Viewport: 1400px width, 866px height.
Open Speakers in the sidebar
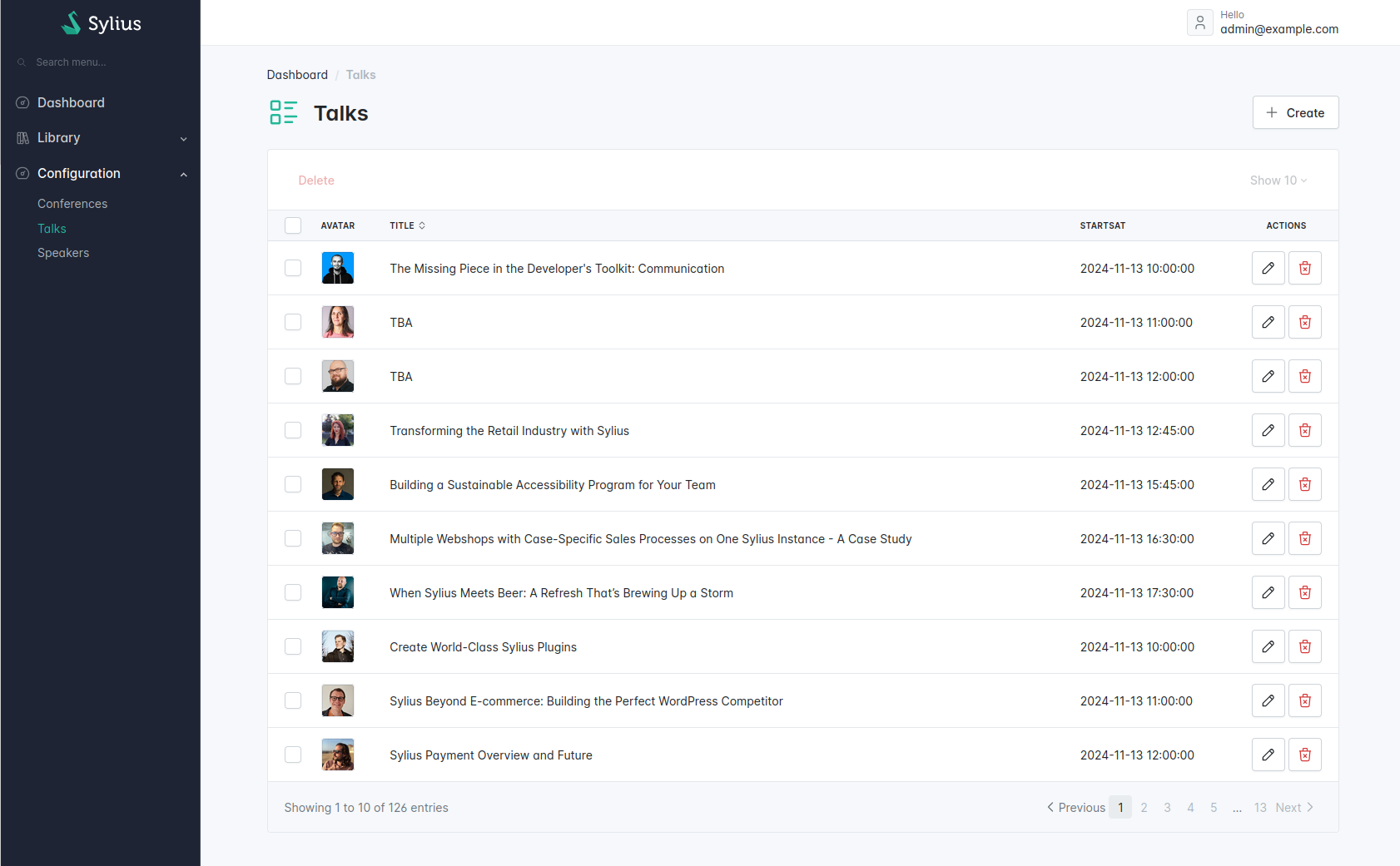63,253
